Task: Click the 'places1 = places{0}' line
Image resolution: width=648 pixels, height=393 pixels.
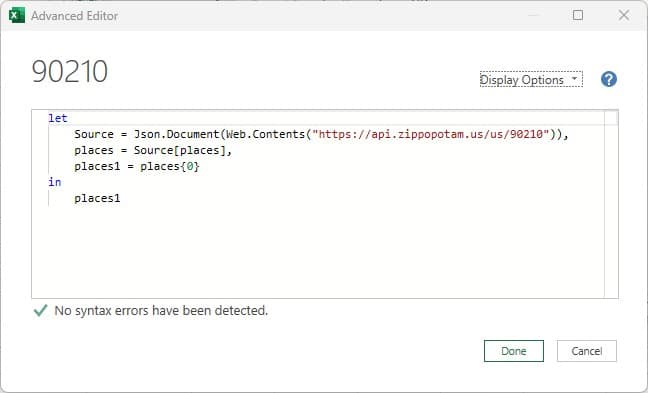Action: tap(137, 167)
